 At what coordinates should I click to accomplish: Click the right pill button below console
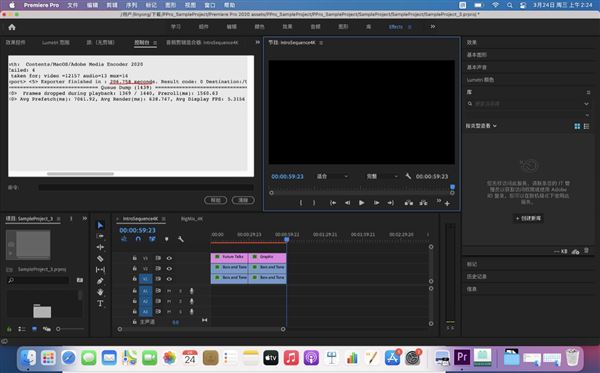tap(243, 200)
